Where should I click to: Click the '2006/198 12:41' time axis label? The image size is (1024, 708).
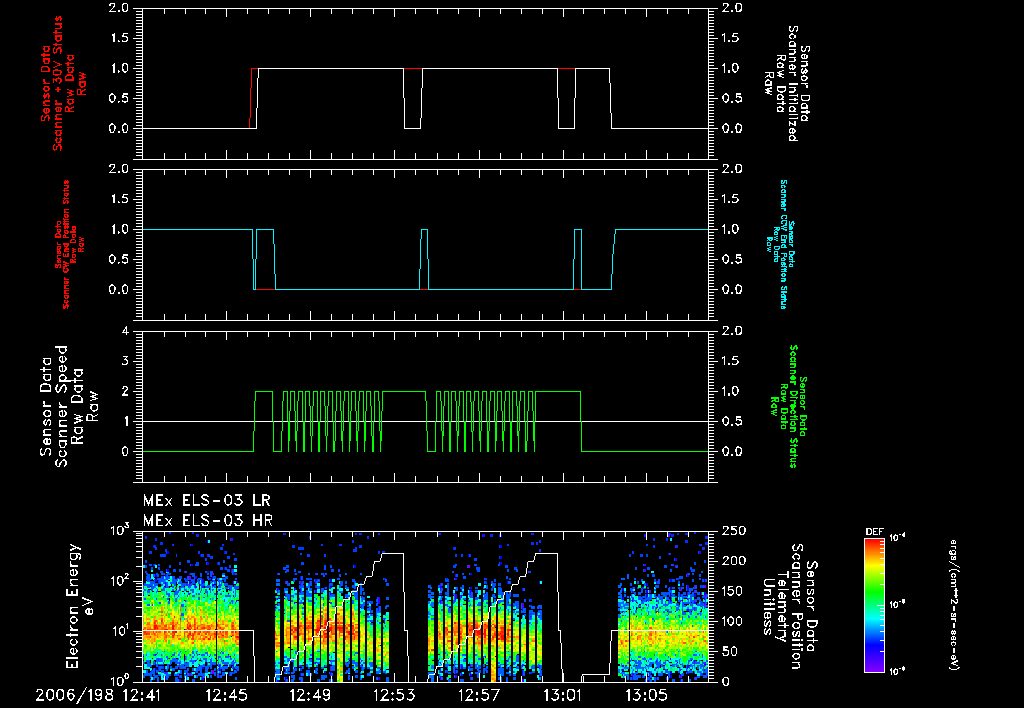pyautogui.click(x=98, y=695)
